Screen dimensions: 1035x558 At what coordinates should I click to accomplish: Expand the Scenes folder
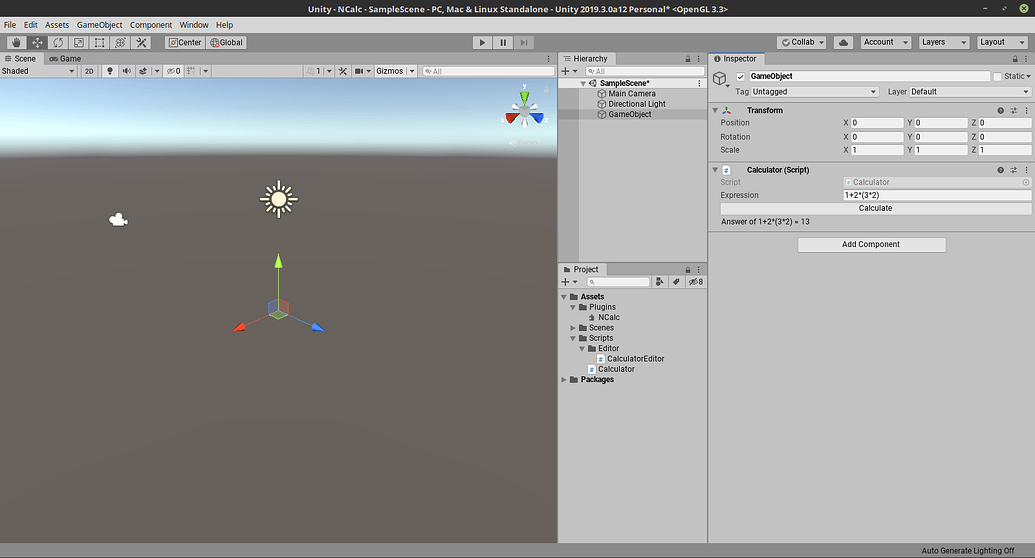tap(573, 328)
